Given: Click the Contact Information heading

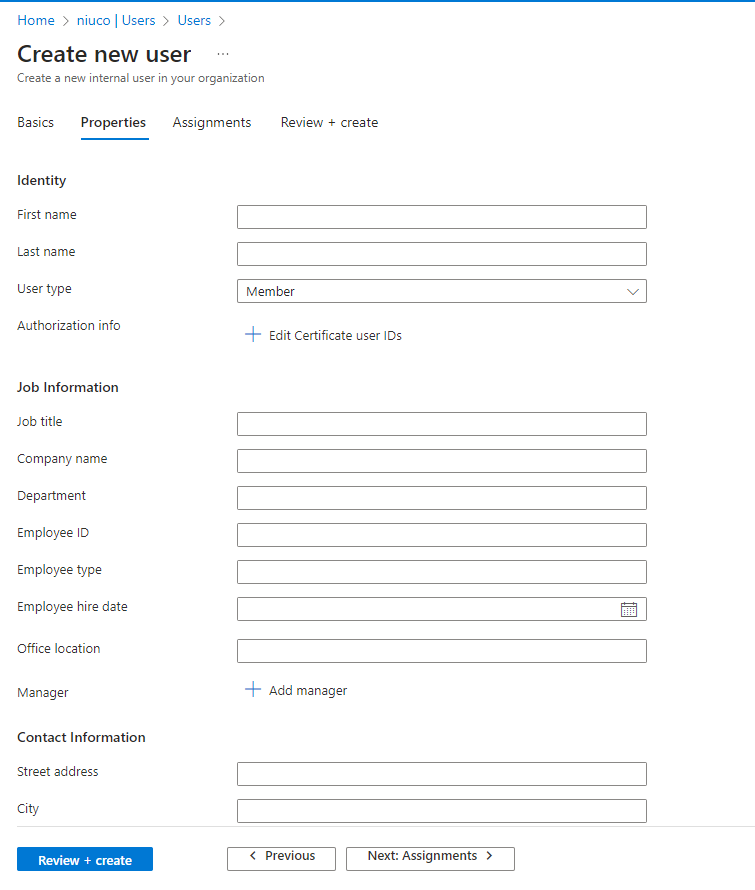Looking at the screenshot, I should pyautogui.click(x=81, y=737).
